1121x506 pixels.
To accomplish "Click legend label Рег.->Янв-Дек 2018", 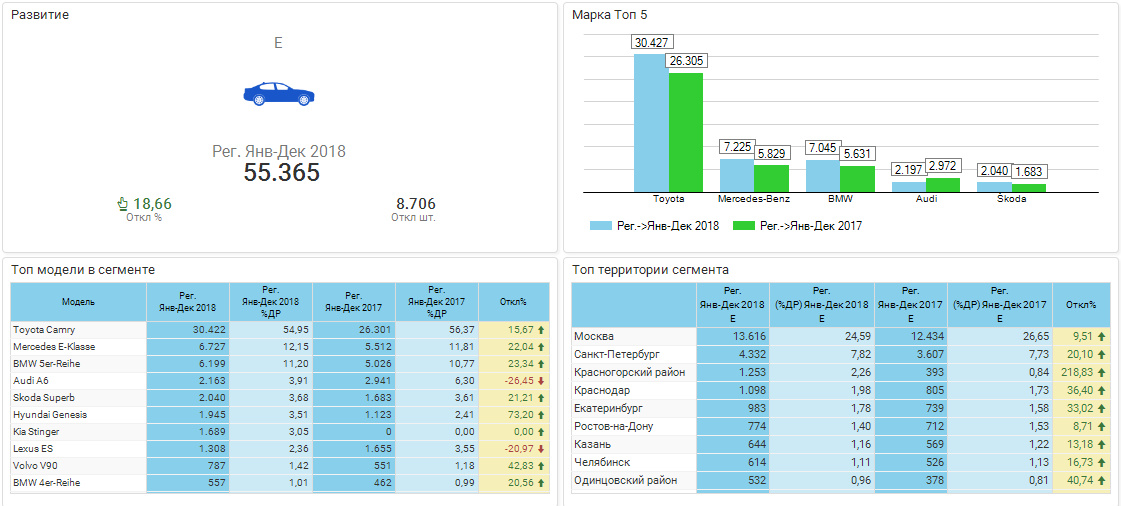I will 668,226.
